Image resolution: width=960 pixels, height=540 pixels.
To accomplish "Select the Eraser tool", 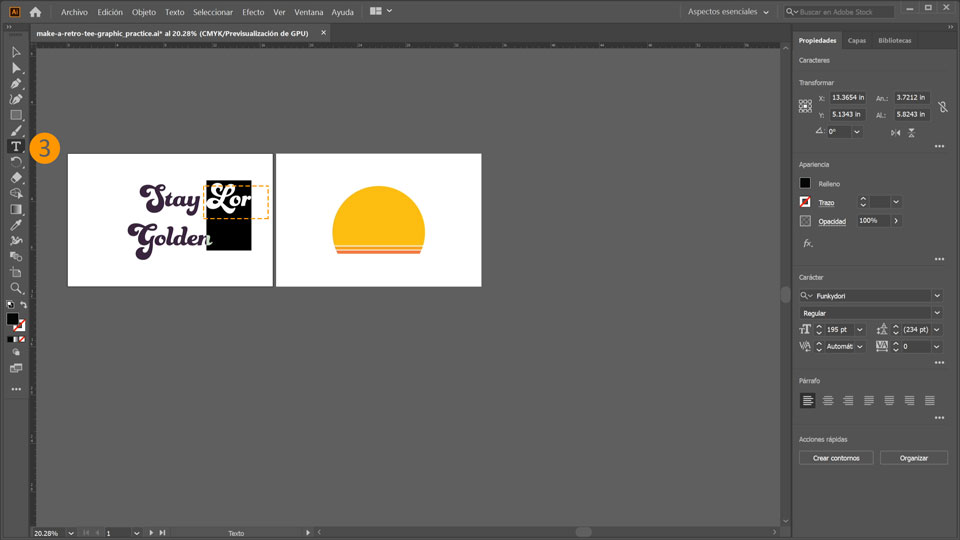I will (x=16, y=178).
